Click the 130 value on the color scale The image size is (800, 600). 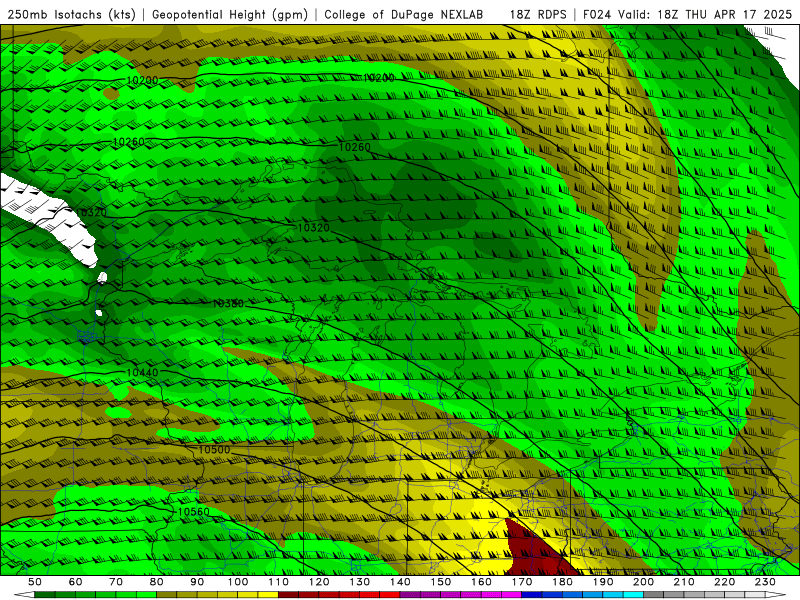tap(360, 582)
